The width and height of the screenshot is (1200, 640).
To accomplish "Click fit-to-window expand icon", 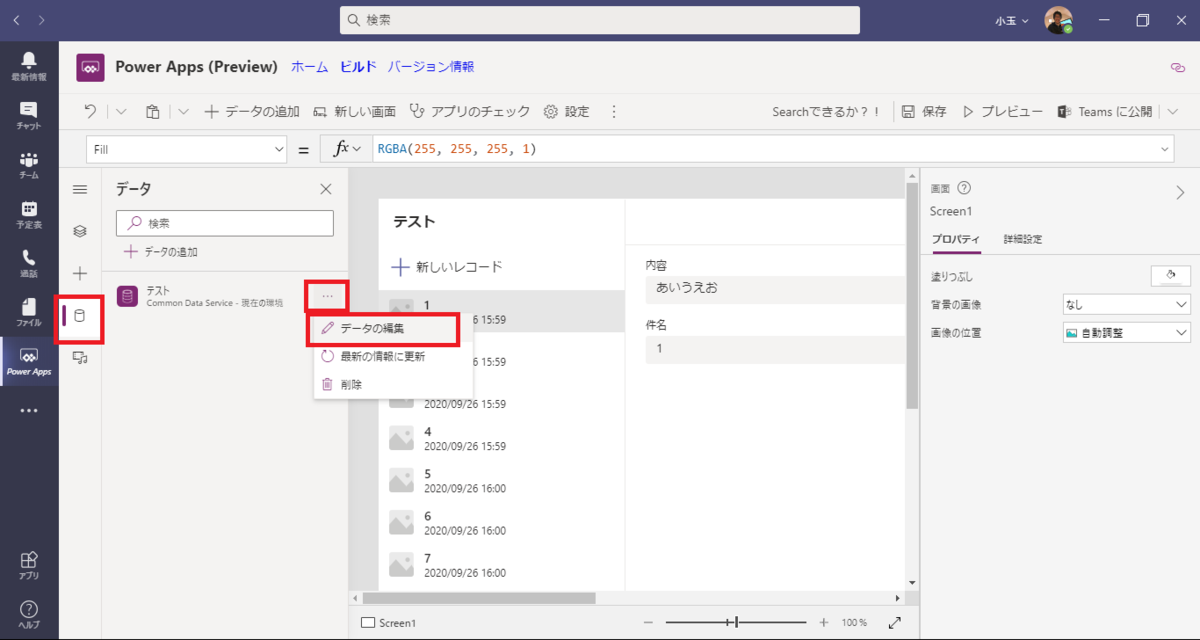I will pos(894,622).
